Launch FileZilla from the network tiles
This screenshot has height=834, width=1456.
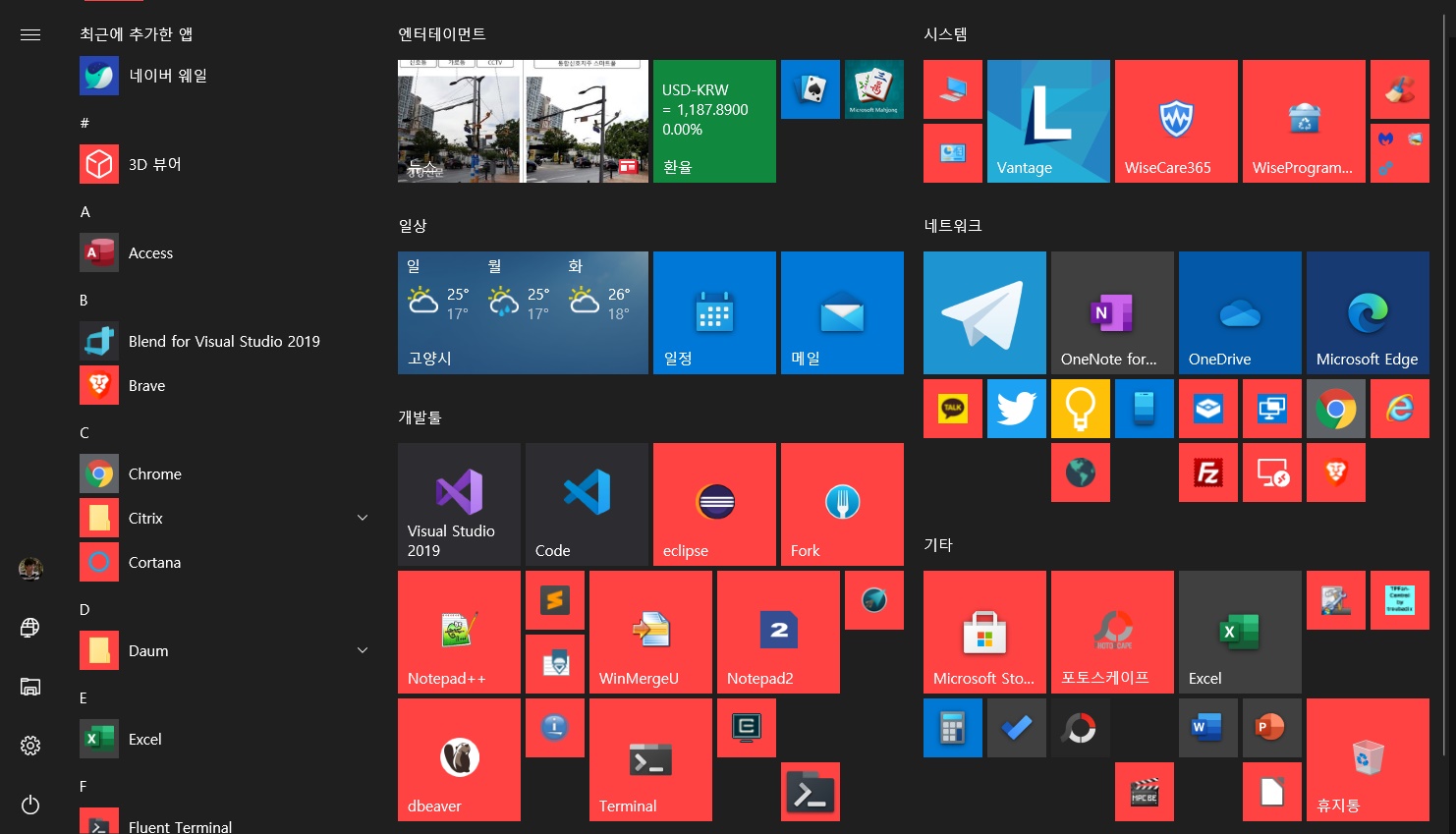[x=1208, y=473]
